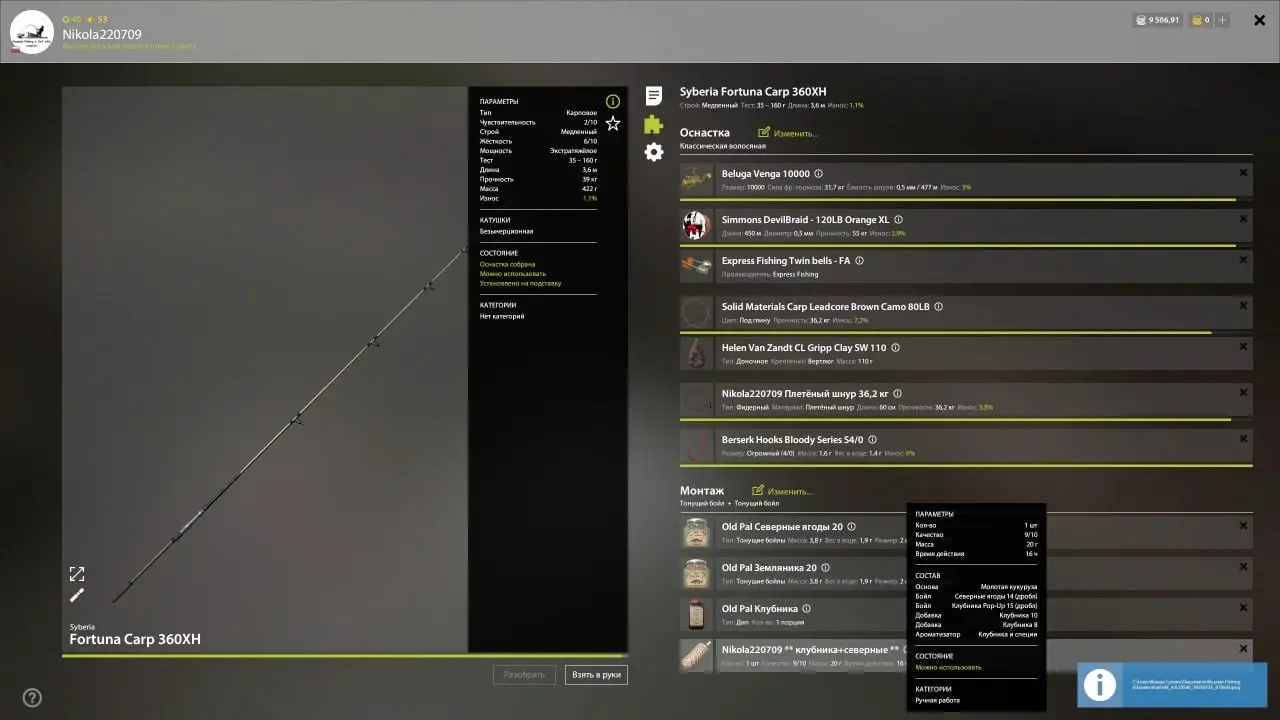Show info for Beluga Venga 10000 reel
The image size is (1280, 720).
click(819, 174)
